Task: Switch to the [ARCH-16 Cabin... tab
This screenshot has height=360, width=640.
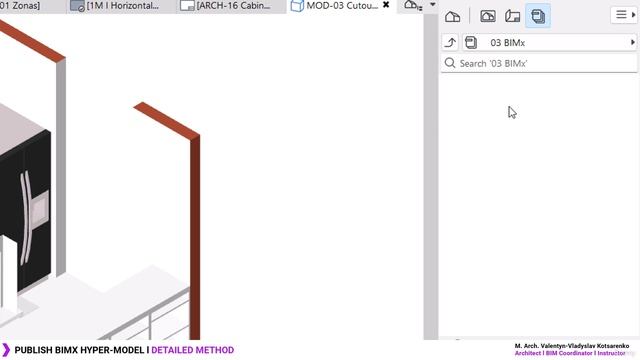Action: 231,6
